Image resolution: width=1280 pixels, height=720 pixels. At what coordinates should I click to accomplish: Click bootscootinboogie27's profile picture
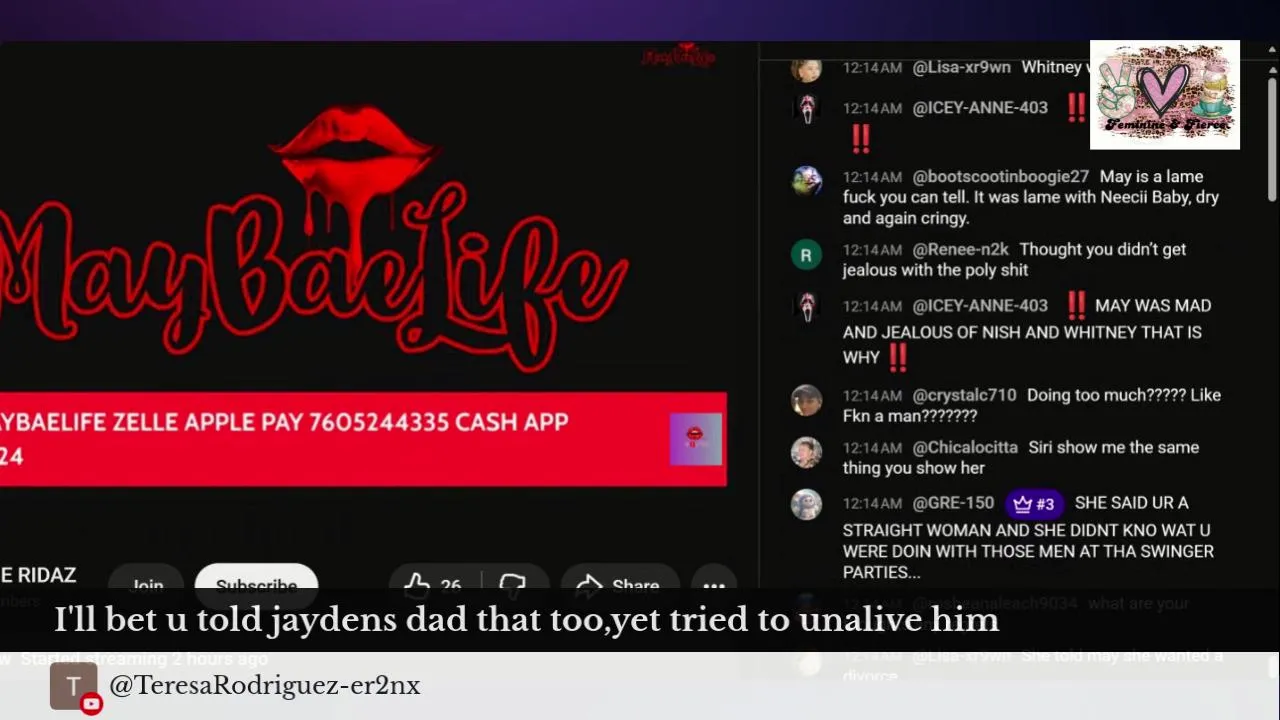[x=806, y=181]
